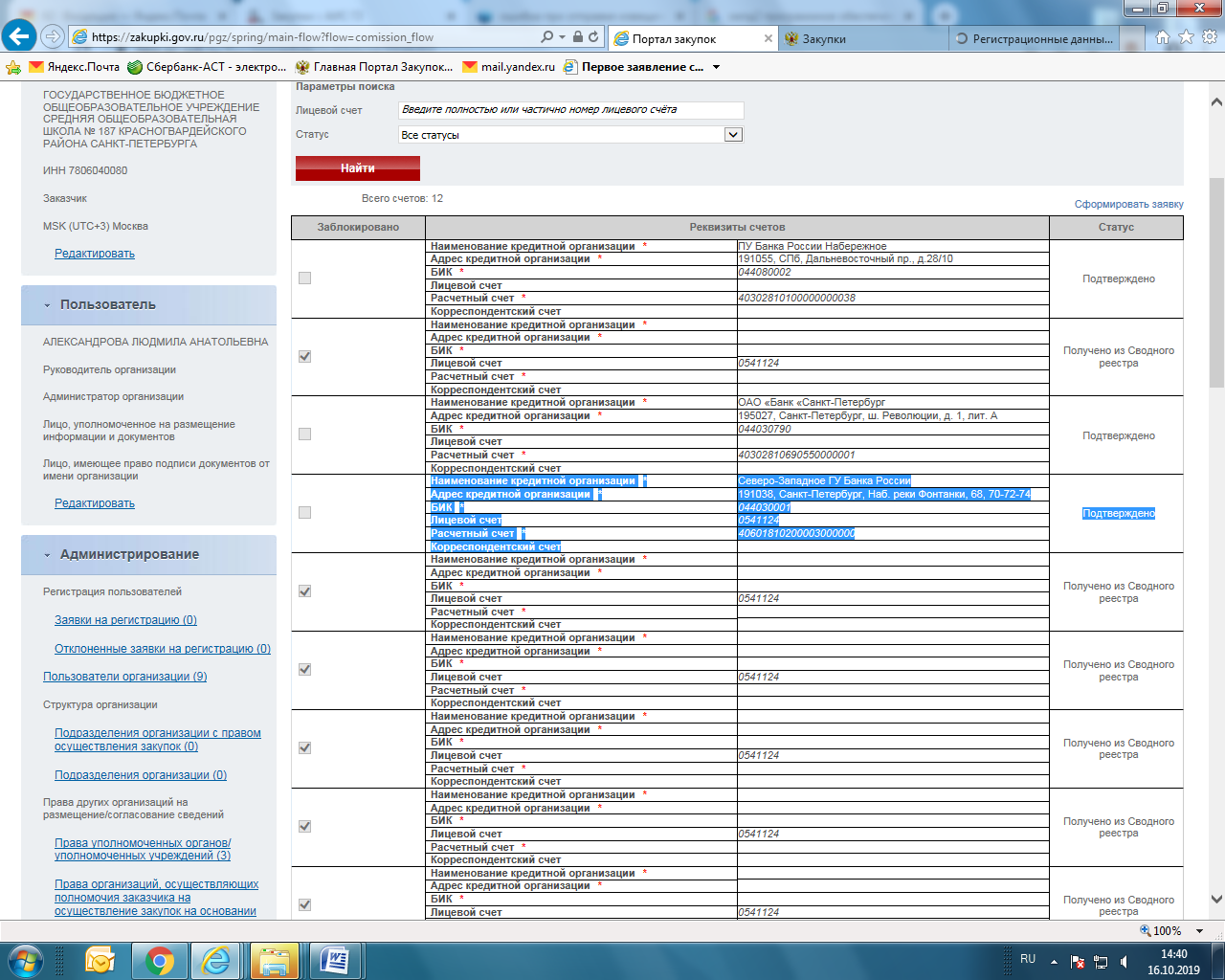Open Microsoft Word from the taskbar
Screen dimensions: 1225x980
coord(334,960)
